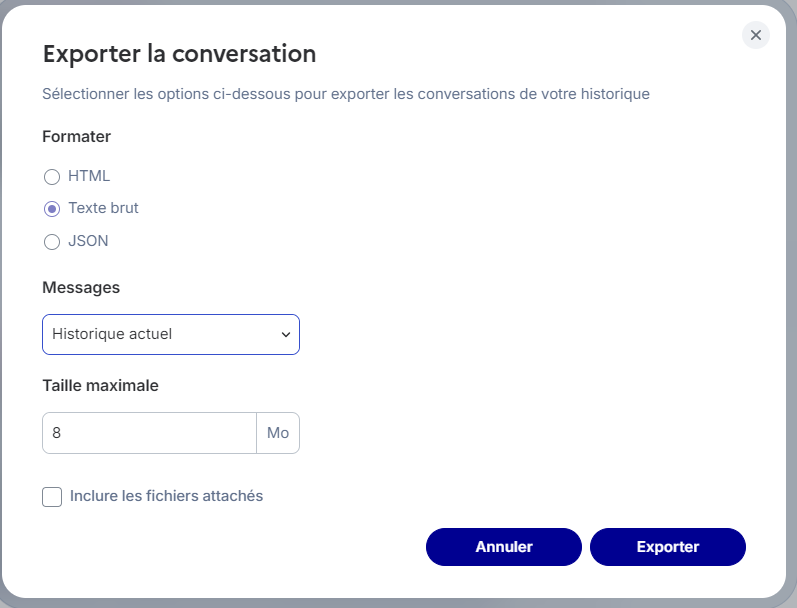The width and height of the screenshot is (797, 608).
Task: Click the HTML option label text
Action: (89, 176)
